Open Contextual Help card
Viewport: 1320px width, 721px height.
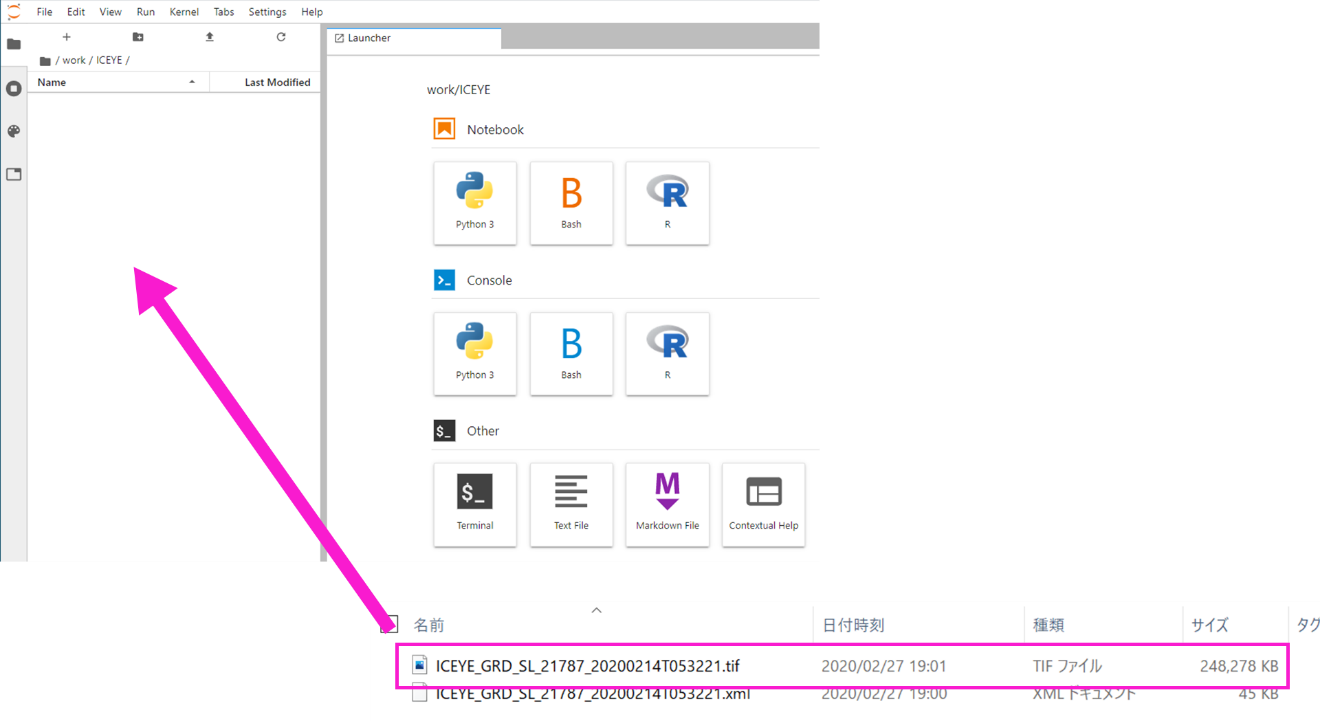(x=763, y=504)
